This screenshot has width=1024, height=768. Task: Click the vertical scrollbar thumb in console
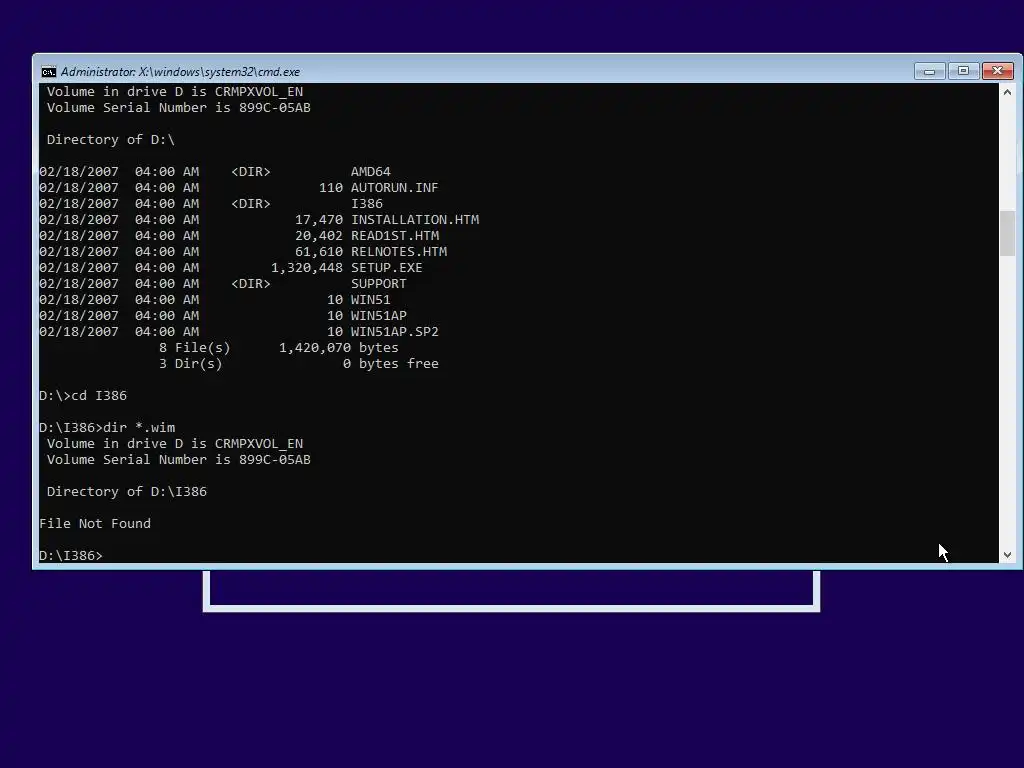pos(1008,233)
